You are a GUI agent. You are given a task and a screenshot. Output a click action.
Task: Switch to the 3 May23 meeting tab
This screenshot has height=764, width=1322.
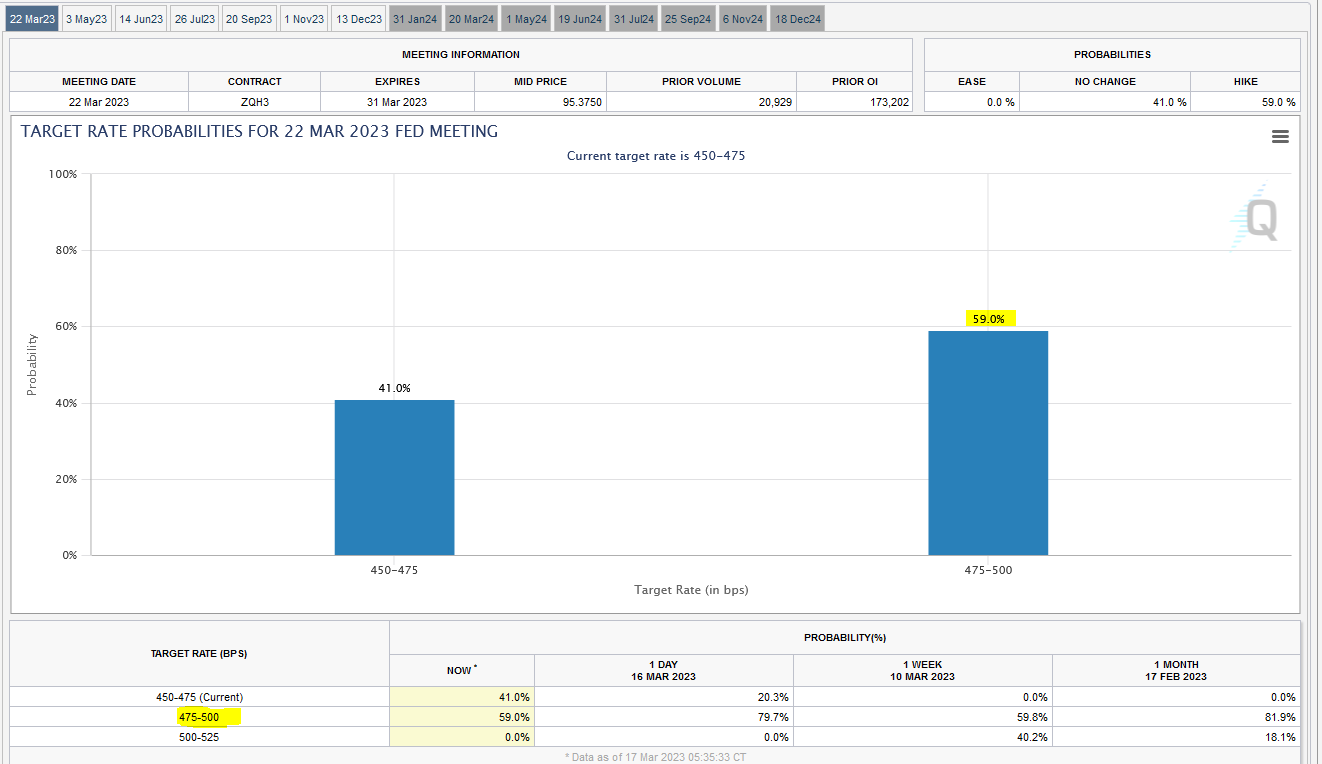coord(86,19)
